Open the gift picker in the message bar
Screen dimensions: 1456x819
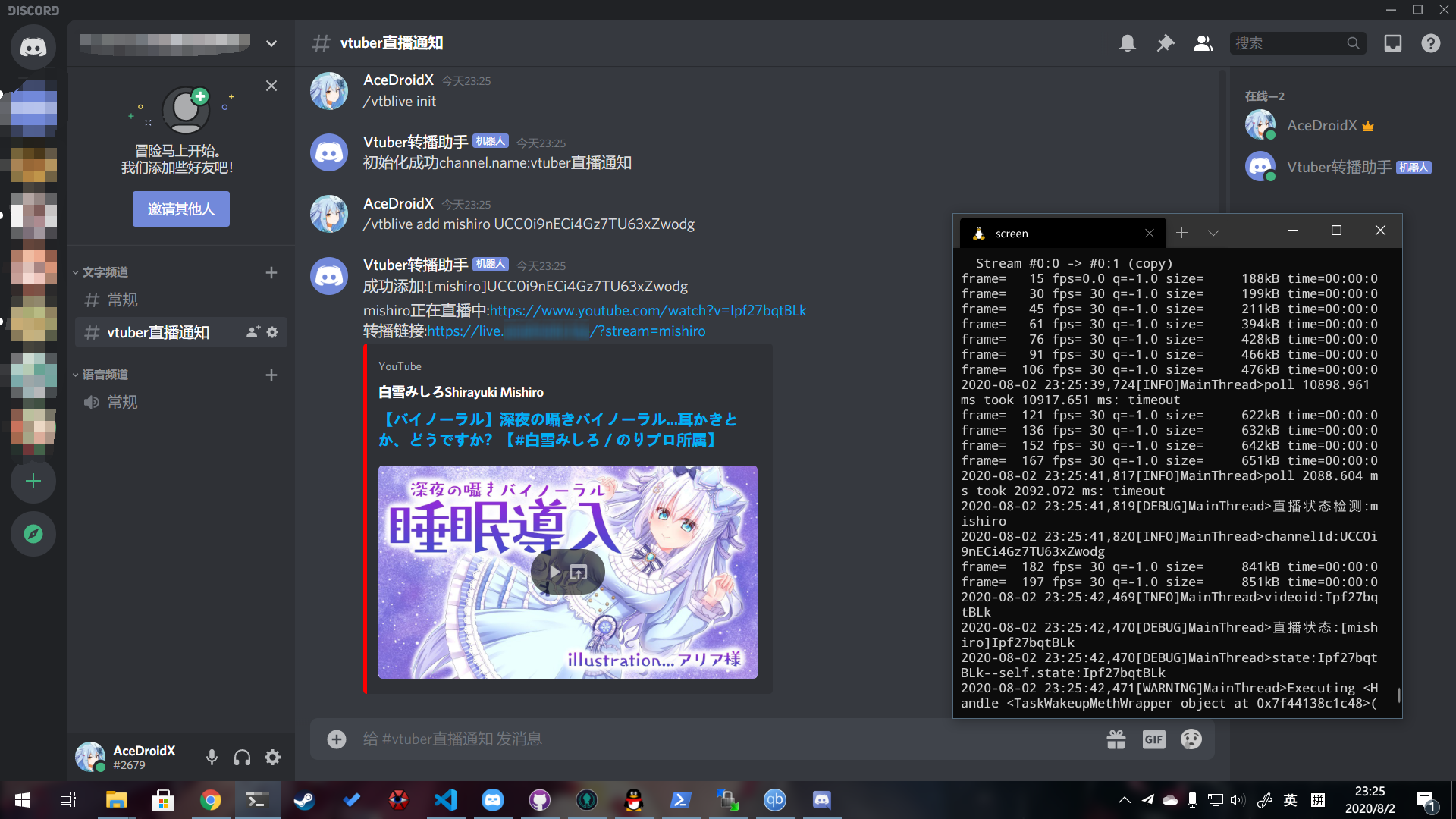click(x=1116, y=739)
